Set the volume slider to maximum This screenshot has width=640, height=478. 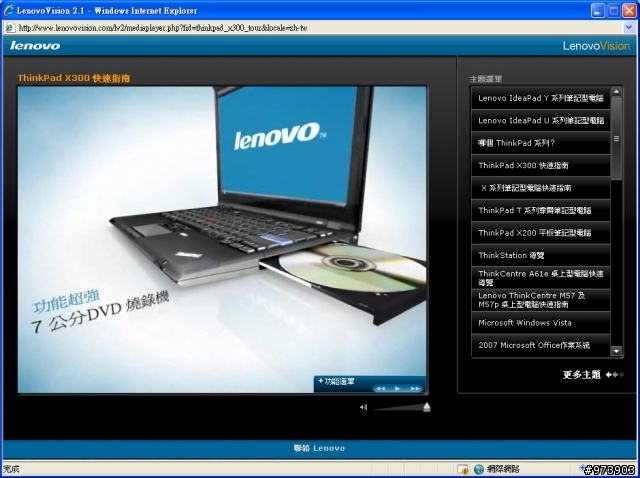click(427, 407)
